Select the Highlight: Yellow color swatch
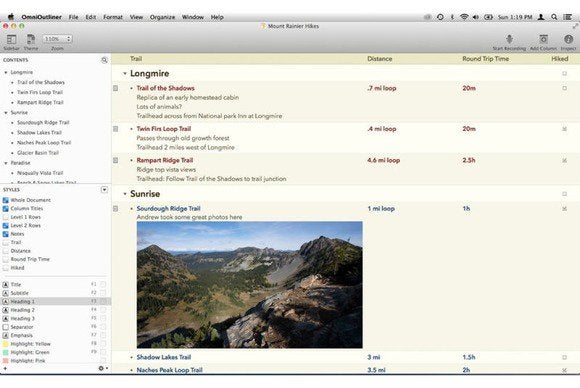580x388 pixels. pyautogui.click(x=6, y=344)
